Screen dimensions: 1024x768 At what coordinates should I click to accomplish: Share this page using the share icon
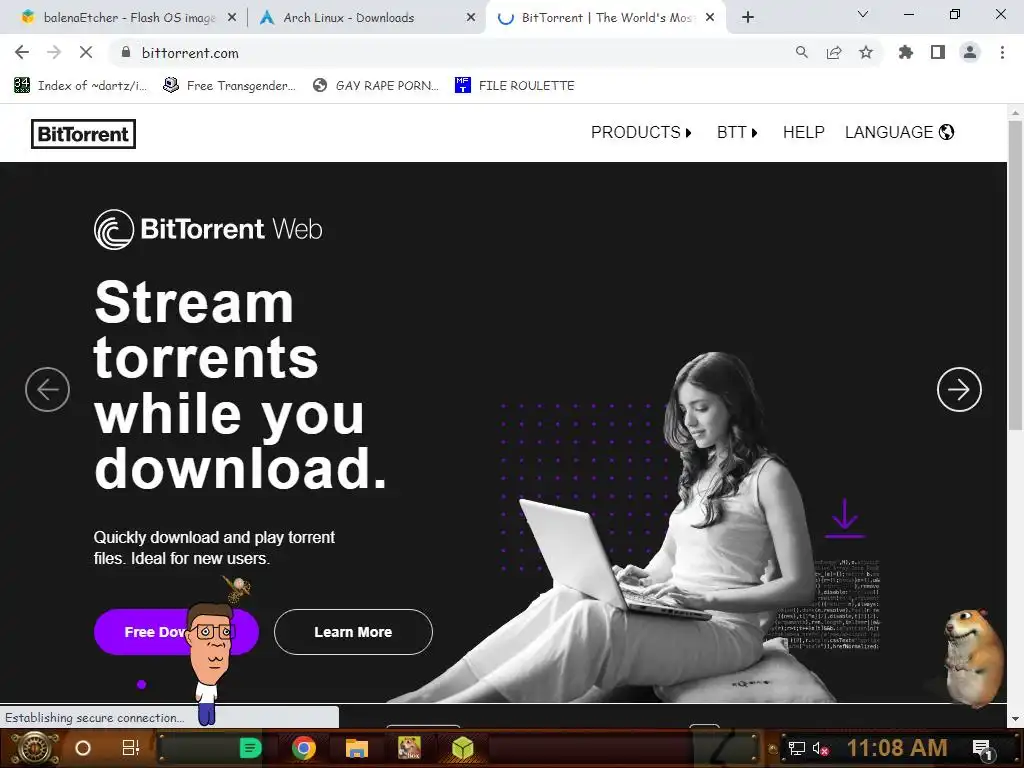pyautogui.click(x=834, y=52)
